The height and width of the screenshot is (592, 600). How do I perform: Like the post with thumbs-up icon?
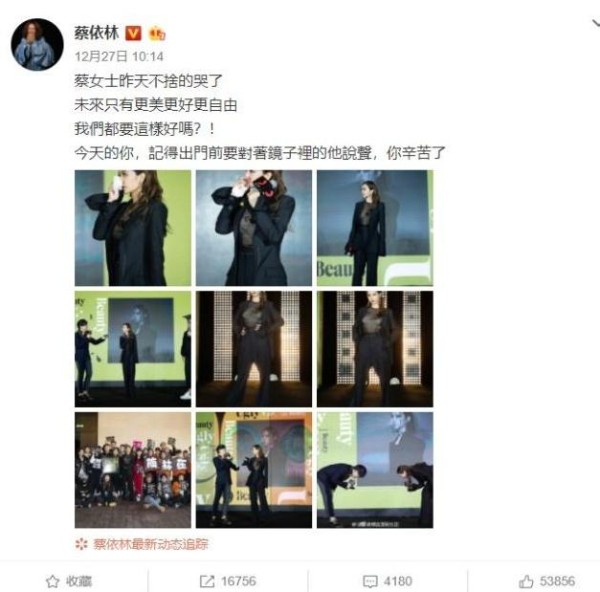[x=526, y=581]
